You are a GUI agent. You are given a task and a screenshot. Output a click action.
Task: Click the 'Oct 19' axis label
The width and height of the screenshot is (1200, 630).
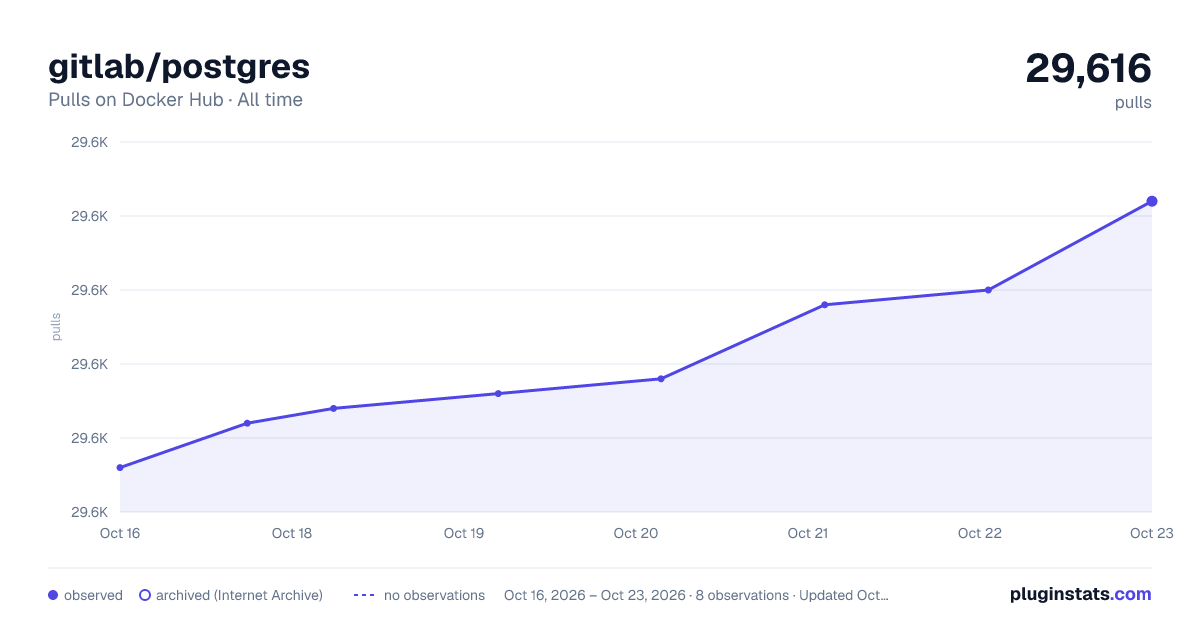click(x=464, y=533)
